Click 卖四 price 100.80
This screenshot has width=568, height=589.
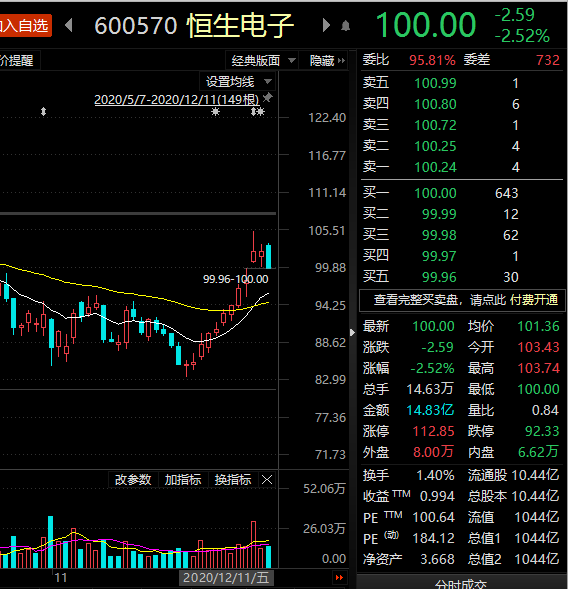[x=435, y=104]
